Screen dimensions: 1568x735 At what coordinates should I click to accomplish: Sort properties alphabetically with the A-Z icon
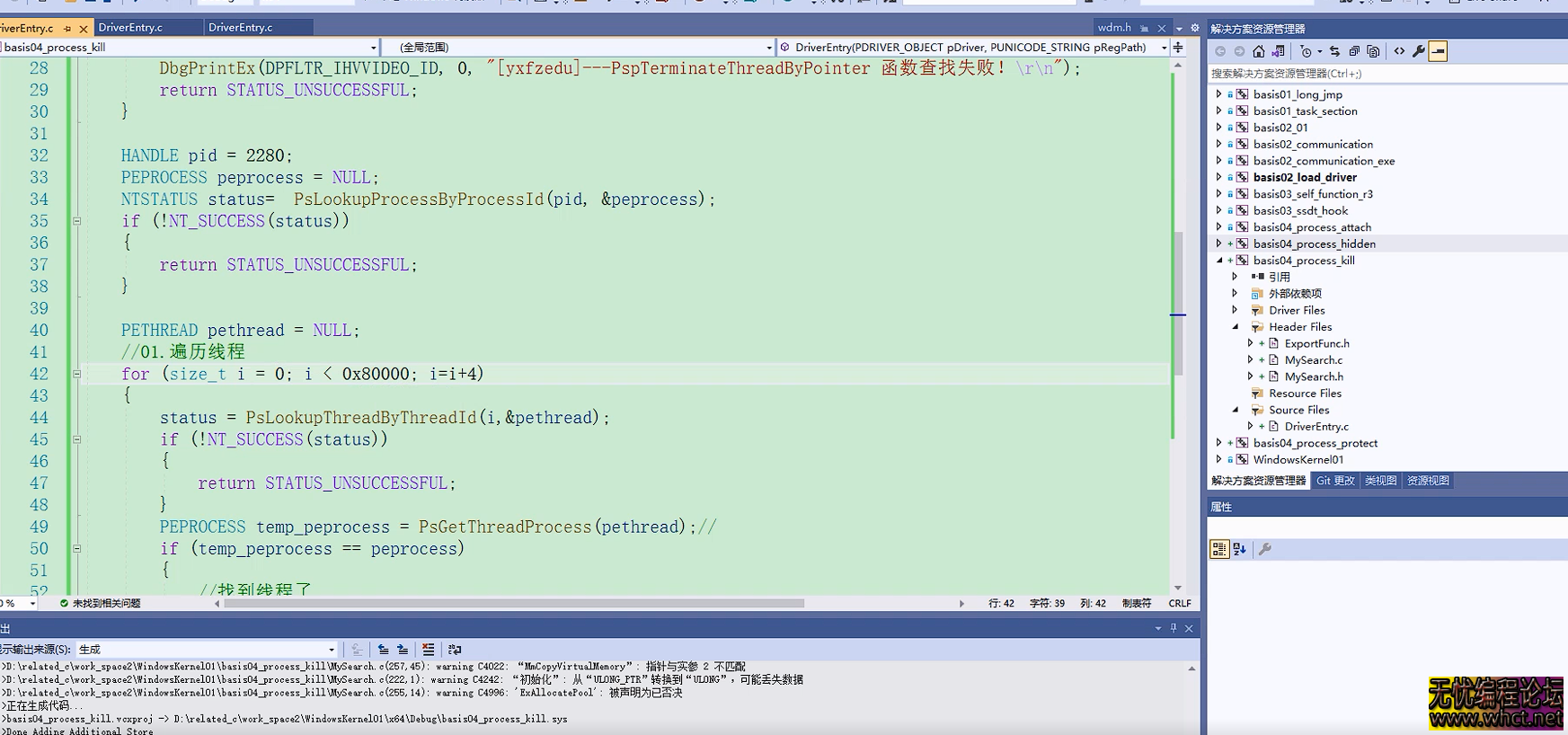coord(1239,549)
